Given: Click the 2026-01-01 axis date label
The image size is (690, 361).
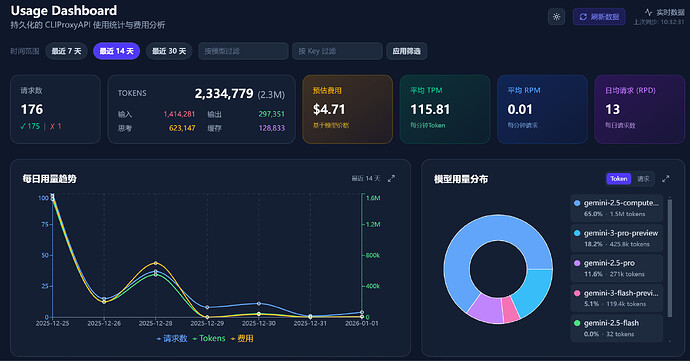Looking at the screenshot, I should [362, 324].
